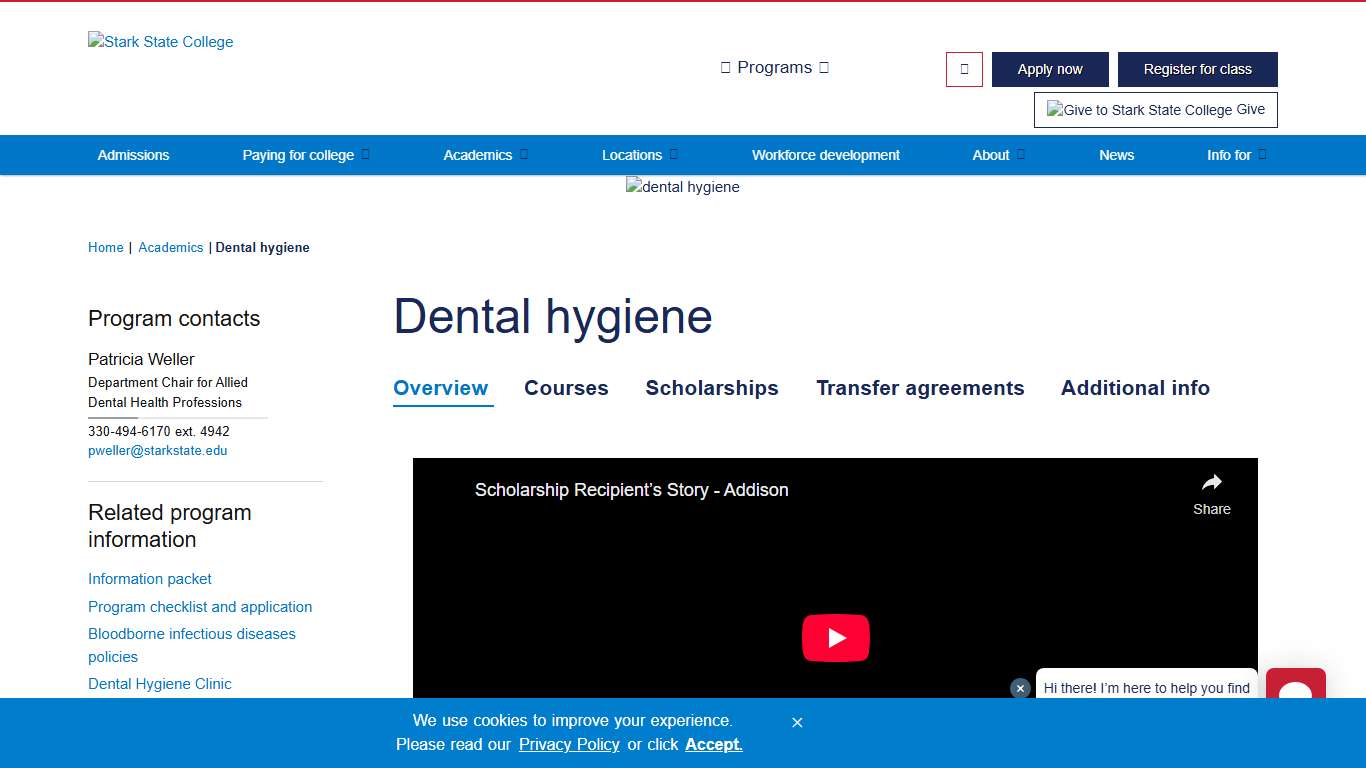1366x768 pixels.
Task: Open the red chat bubble widget
Action: (x=1295, y=688)
